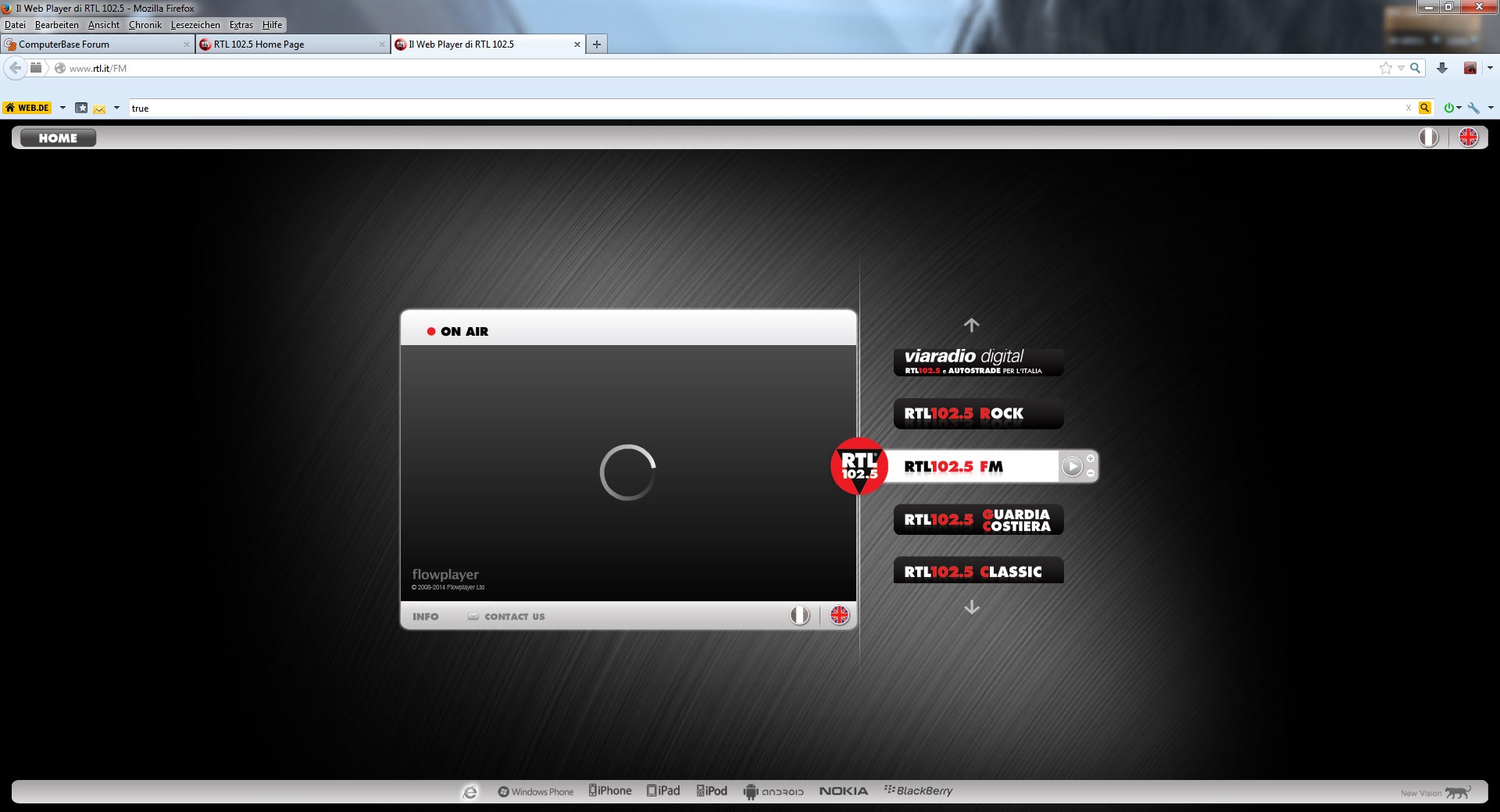Select the RTL 102.5 Guardia Costiera station

(x=978, y=520)
